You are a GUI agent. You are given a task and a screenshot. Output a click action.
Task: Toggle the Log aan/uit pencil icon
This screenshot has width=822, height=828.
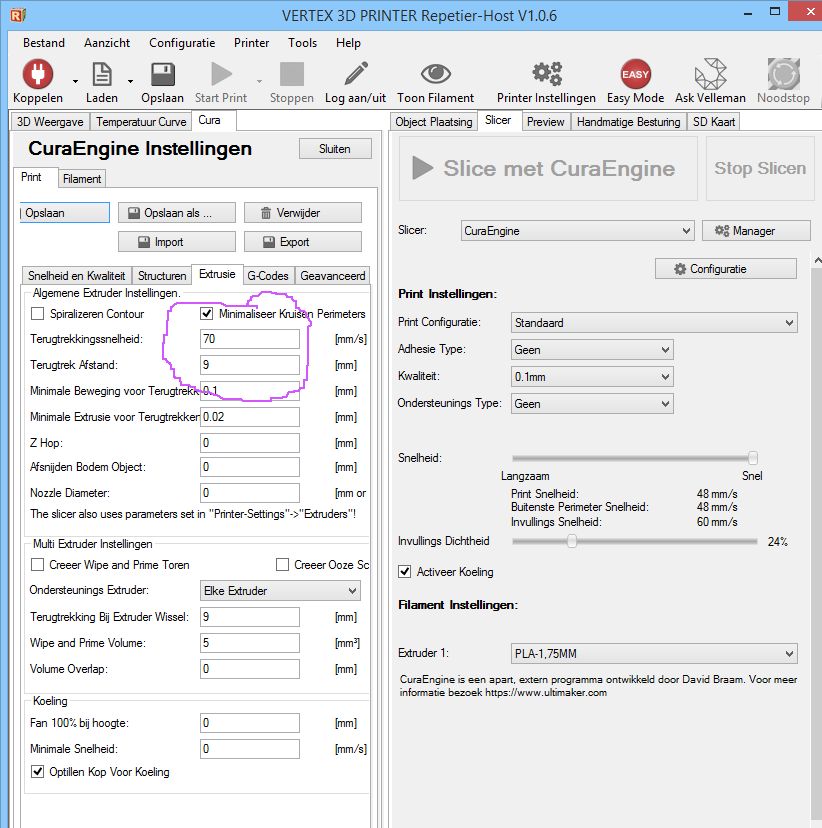point(355,75)
